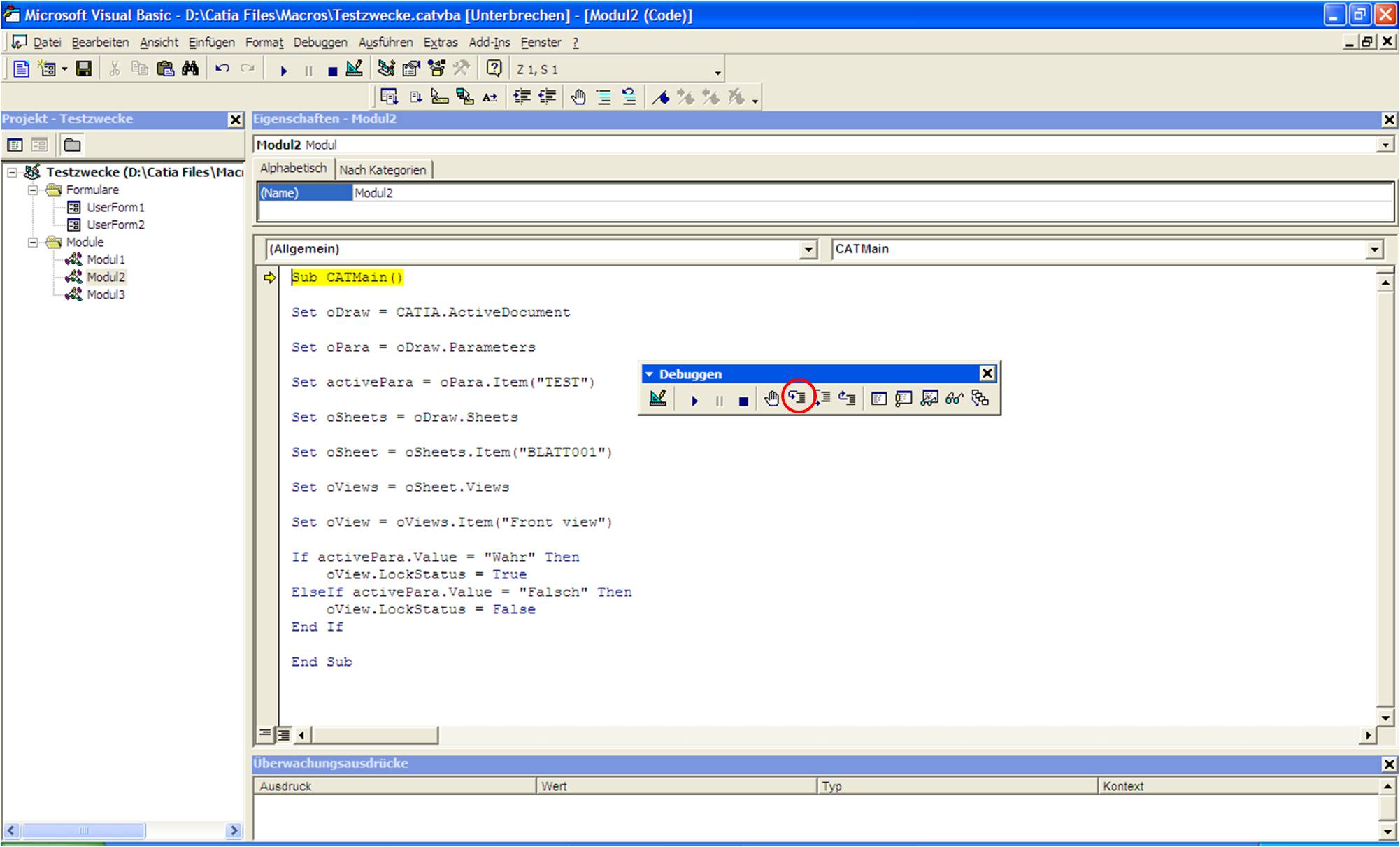1400x847 pixels.
Task: Click Indent icon in the Edit toolbar
Action: point(522,97)
